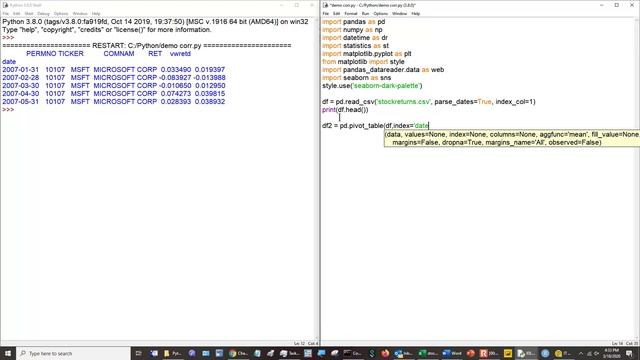This screenshot has height=360, width=640.
Task: Click the 'vwretd' column header in the shell output
Action: (180, 54)
